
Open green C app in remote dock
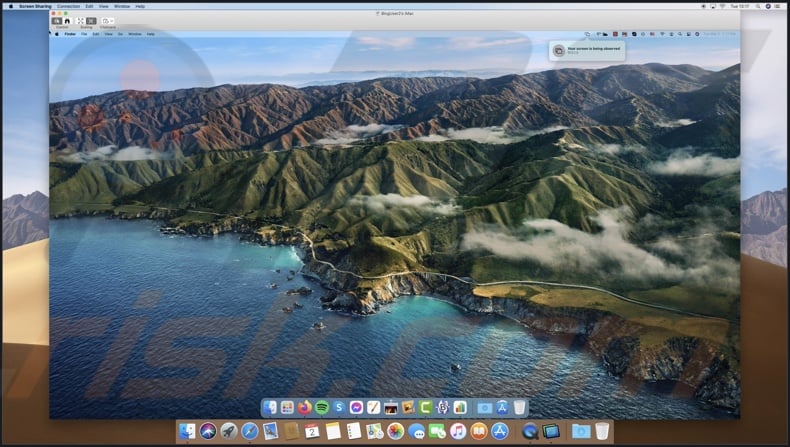[x=425, y=407]
